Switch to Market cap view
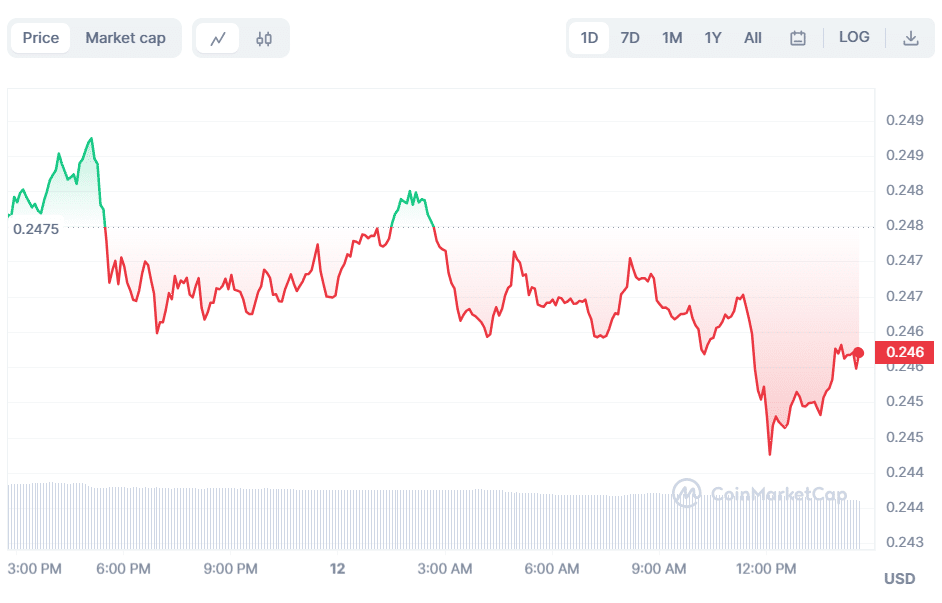This screenshot has height=603, width=942. 126,37
